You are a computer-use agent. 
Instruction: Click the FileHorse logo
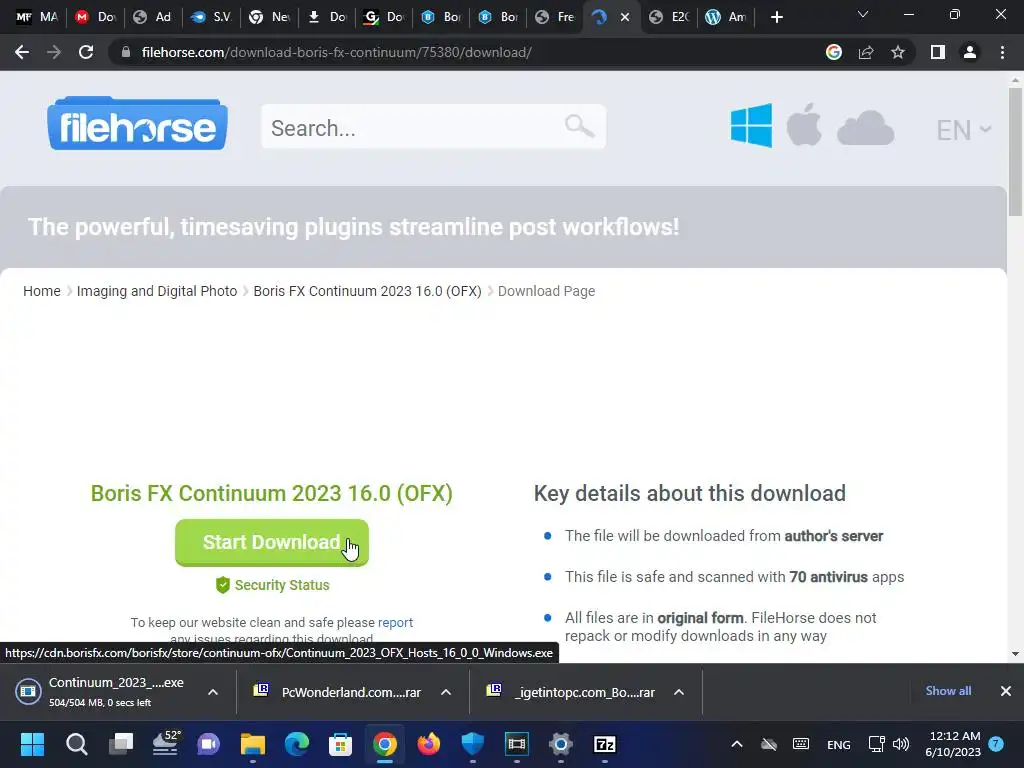click(x=137, y=124)
